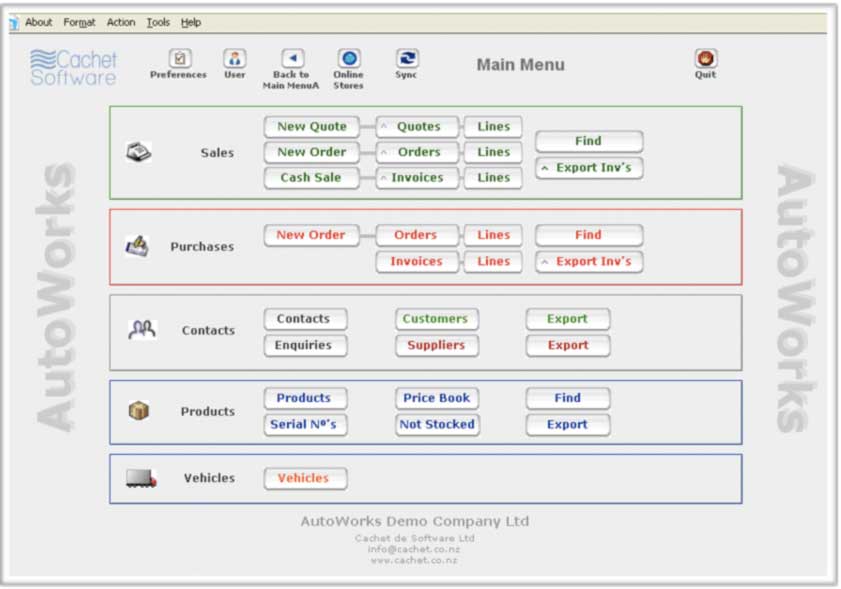
Task: Open Lines next to Sales Invoices
Action: (x=493, y=178)
